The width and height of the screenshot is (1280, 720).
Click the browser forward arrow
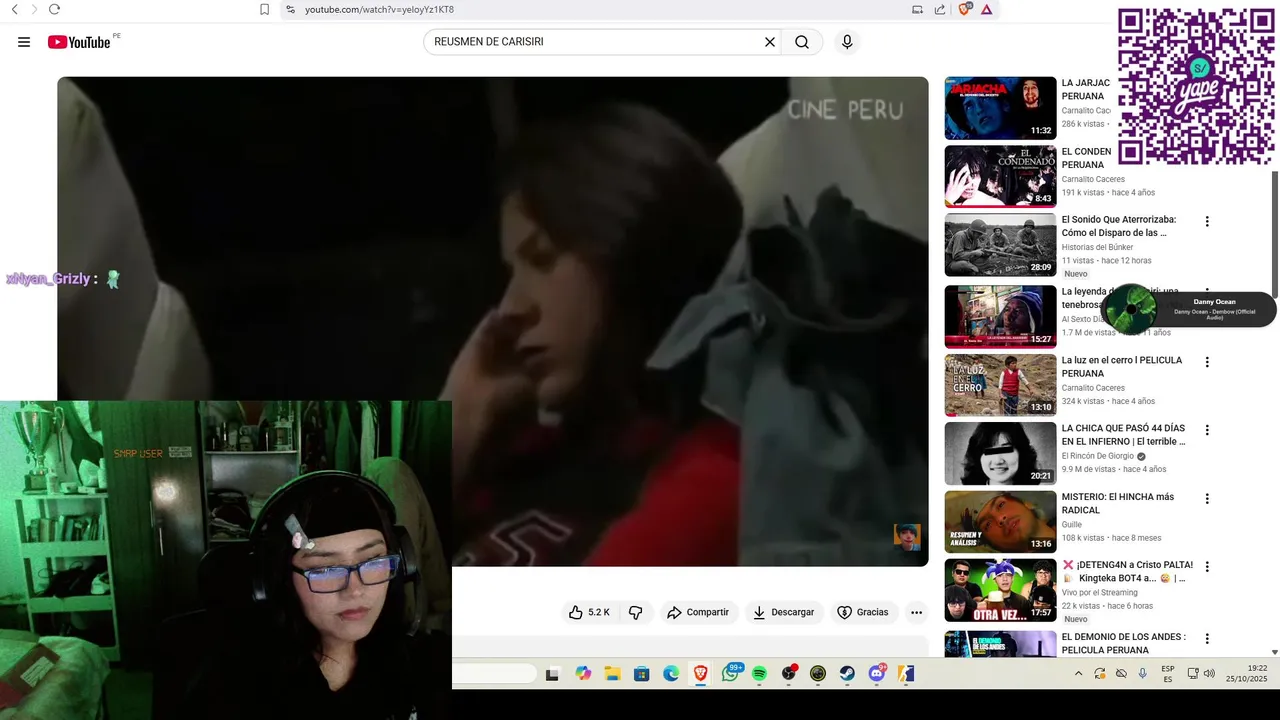coord(34,9)
